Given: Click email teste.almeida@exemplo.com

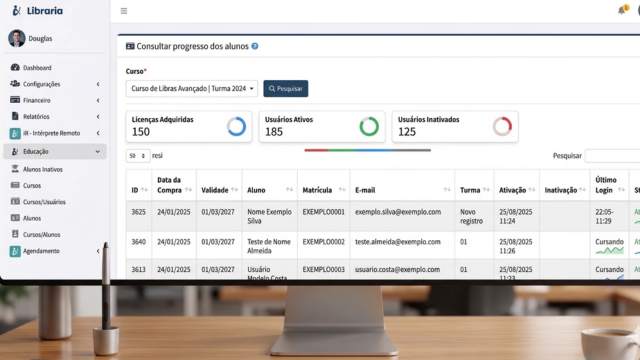Looking at the screenshot, I should [398, 242].
